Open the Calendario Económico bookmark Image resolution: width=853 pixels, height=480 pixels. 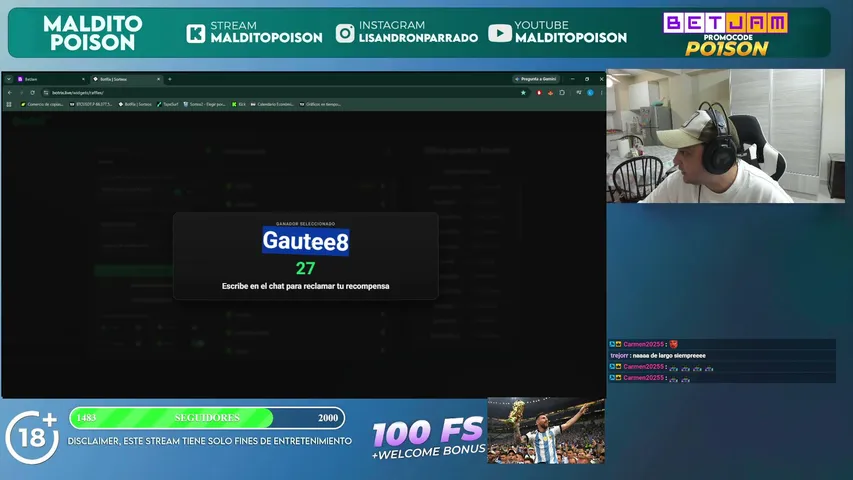click(272, 104)
